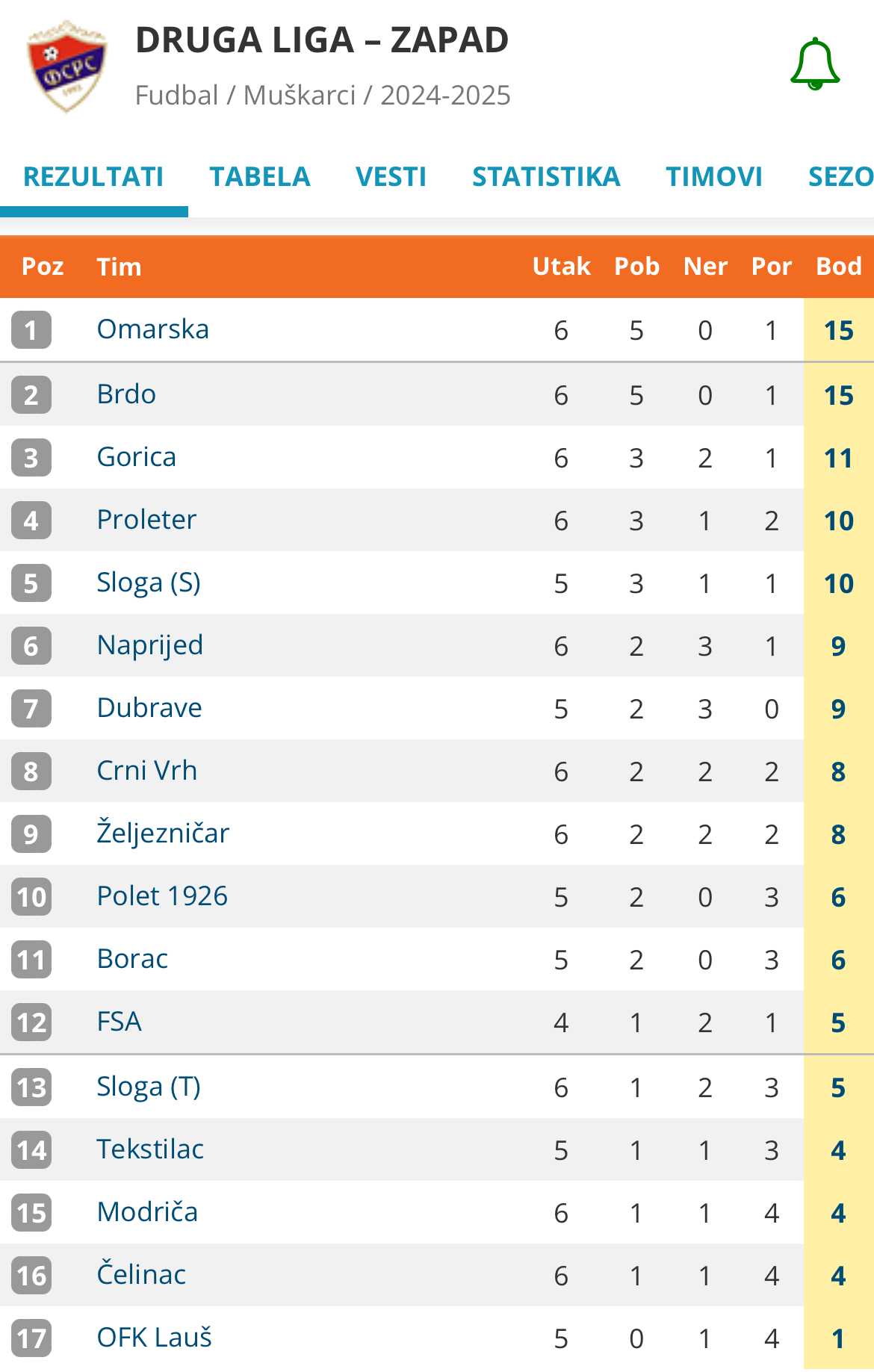874x1372 pixels.
Task: Open the Gorica team page
Action: click(x=137, y=457)
